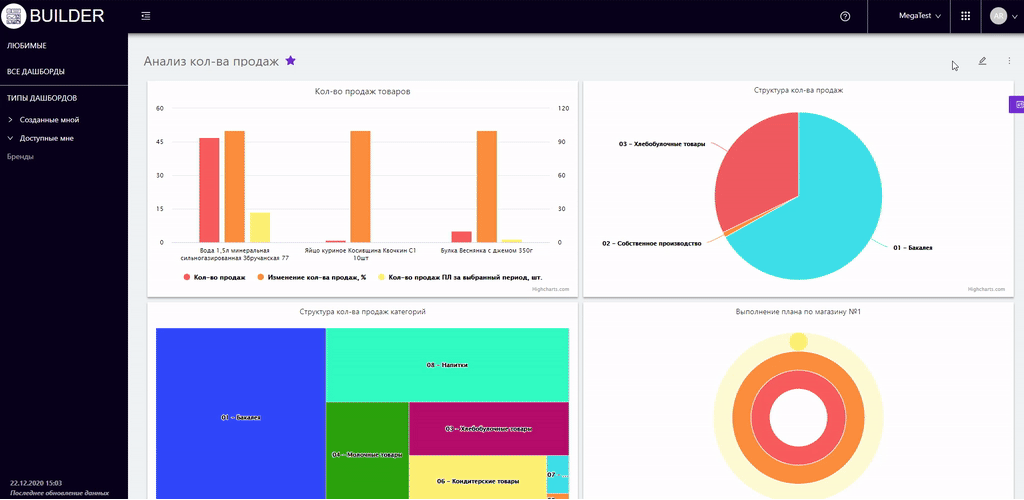Click the purple side panel tab icon
Screen dimensions: 1024x500
click(1017, 104)
